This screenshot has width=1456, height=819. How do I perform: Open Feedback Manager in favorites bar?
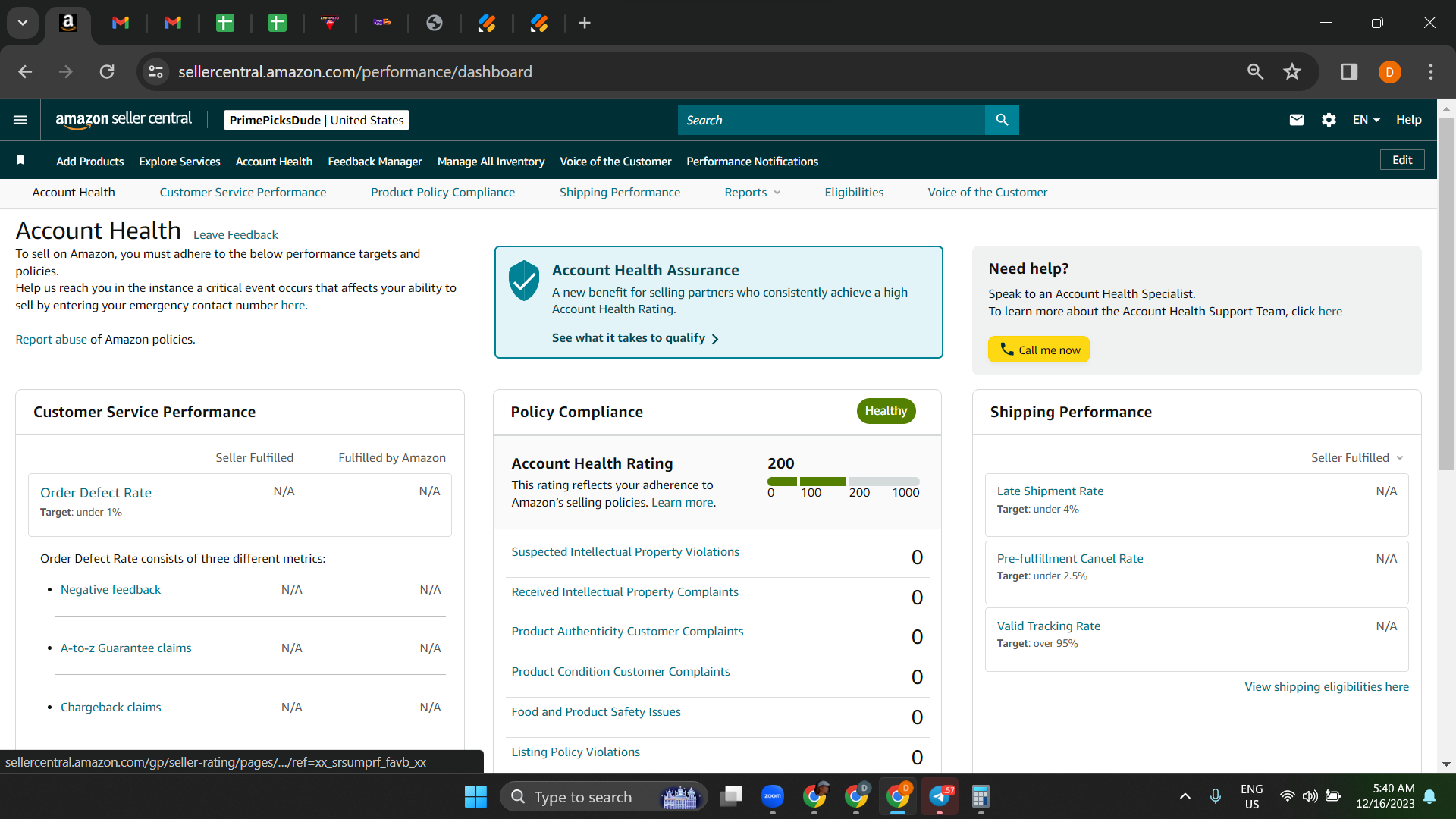pyautogui.click(x=375, y=162)
